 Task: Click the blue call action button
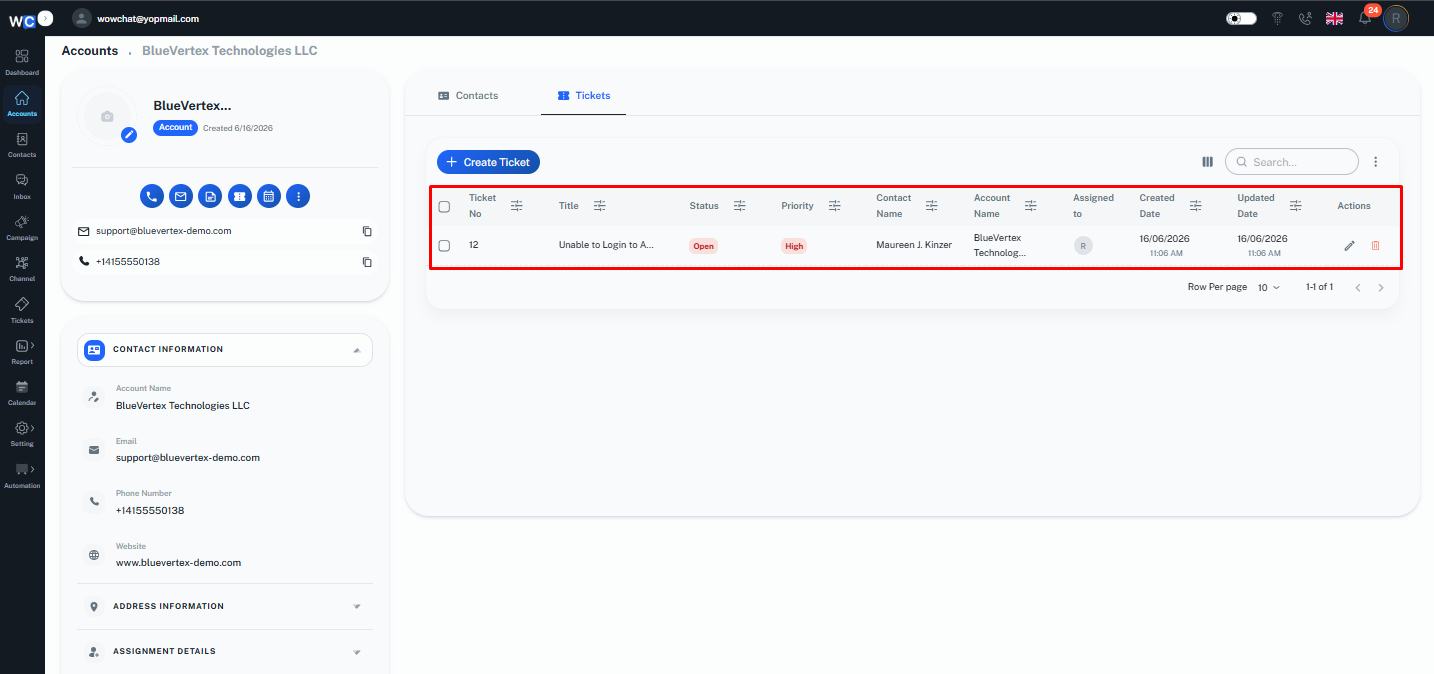pos(151,196)
